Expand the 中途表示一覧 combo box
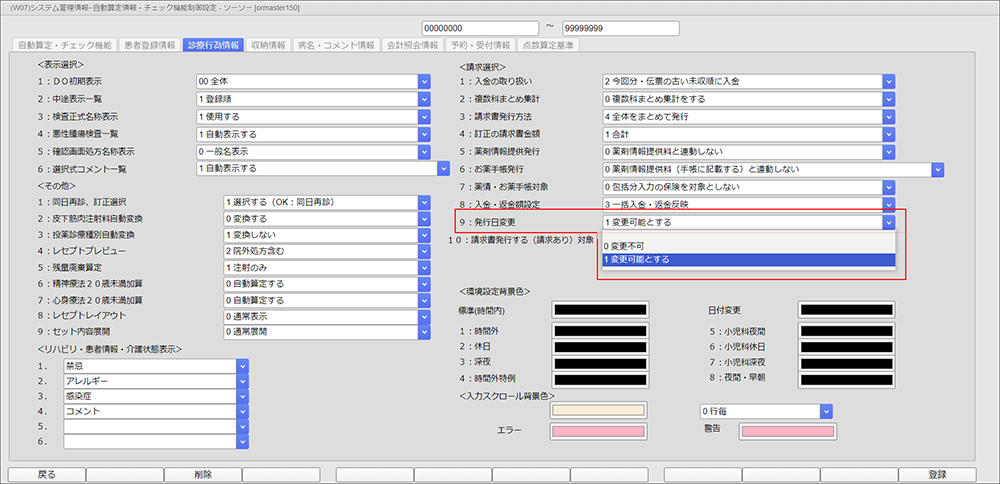This screenshot has width=1000, height=484. (424, 99)
